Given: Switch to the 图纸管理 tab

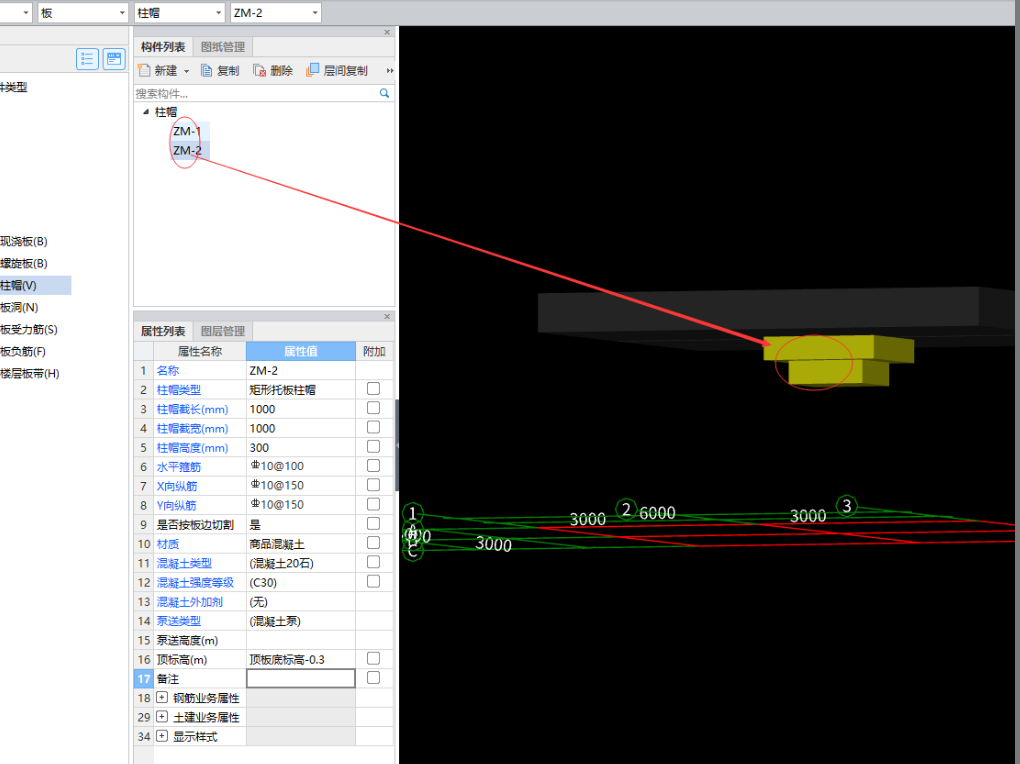Looking at the screenshot, I should point(222,47).
